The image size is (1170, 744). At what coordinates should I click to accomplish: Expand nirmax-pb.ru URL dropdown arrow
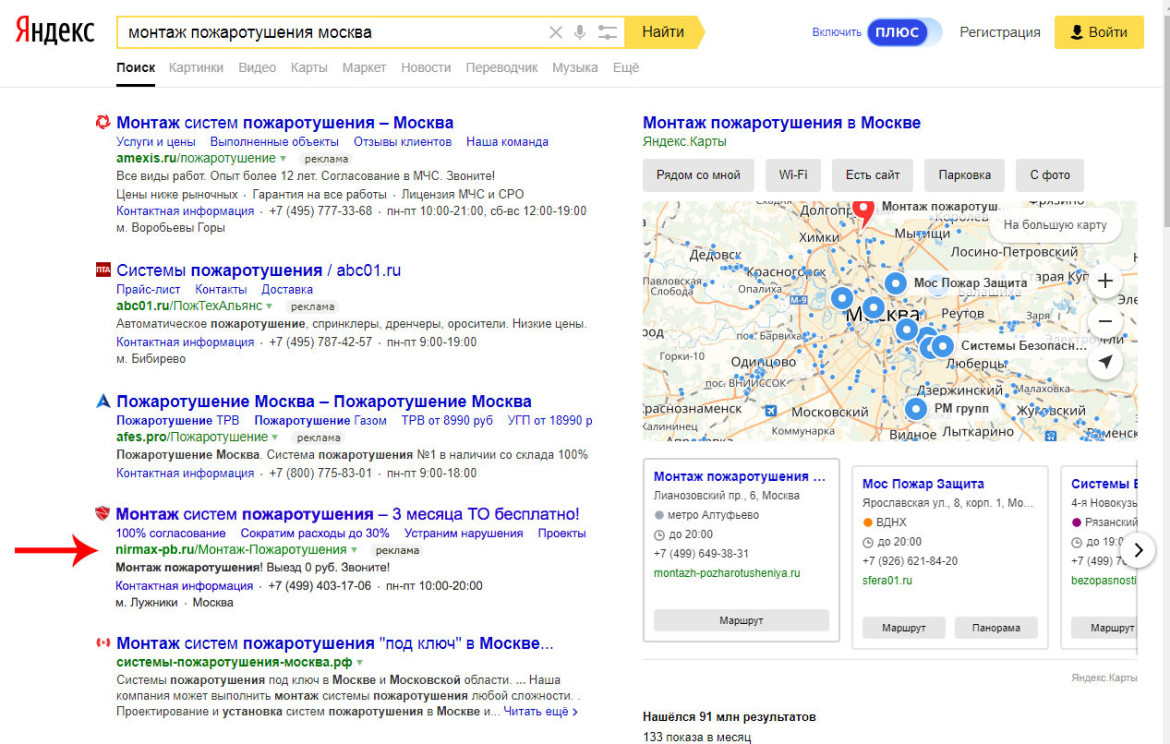354,550
